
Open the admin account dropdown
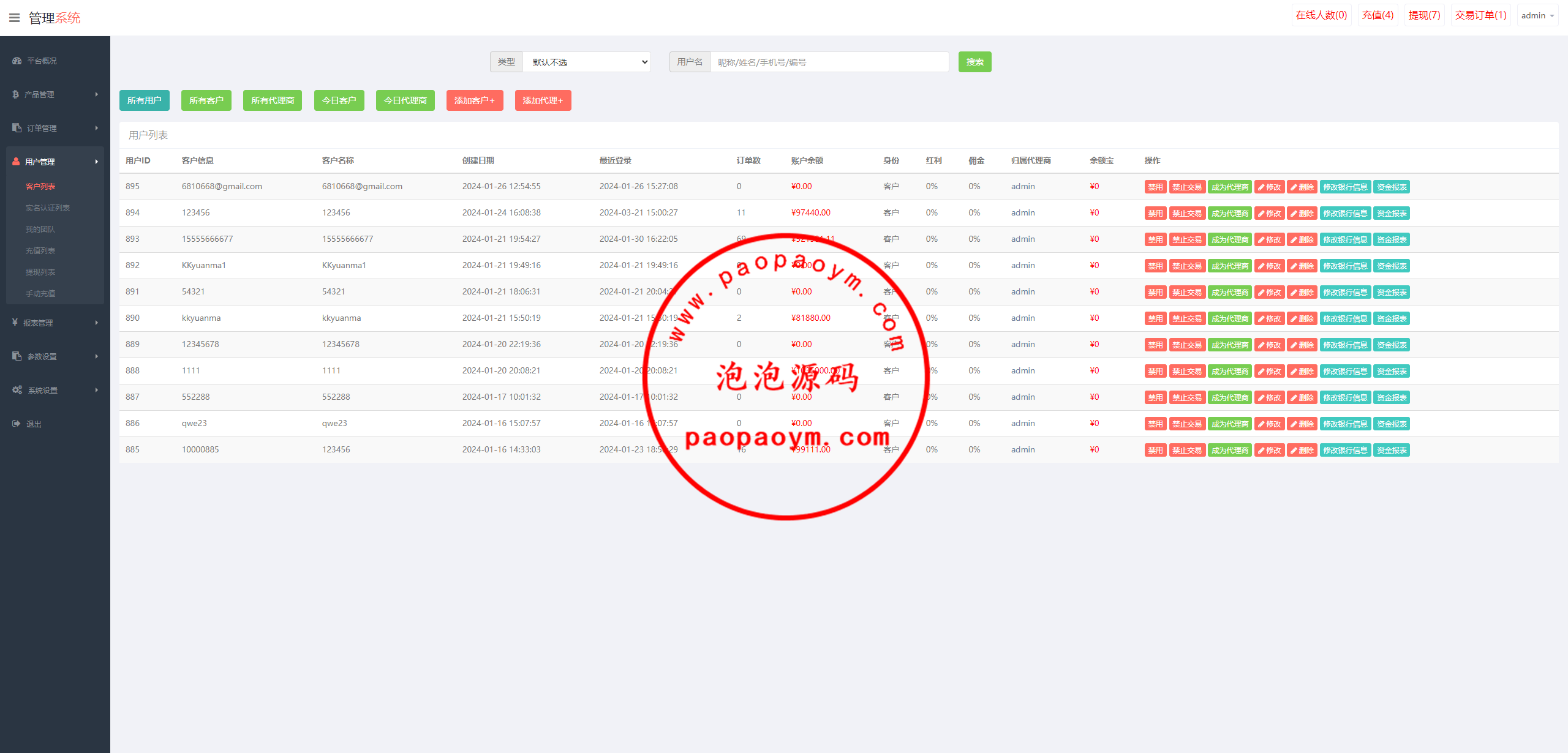[x=1537, y=15]
